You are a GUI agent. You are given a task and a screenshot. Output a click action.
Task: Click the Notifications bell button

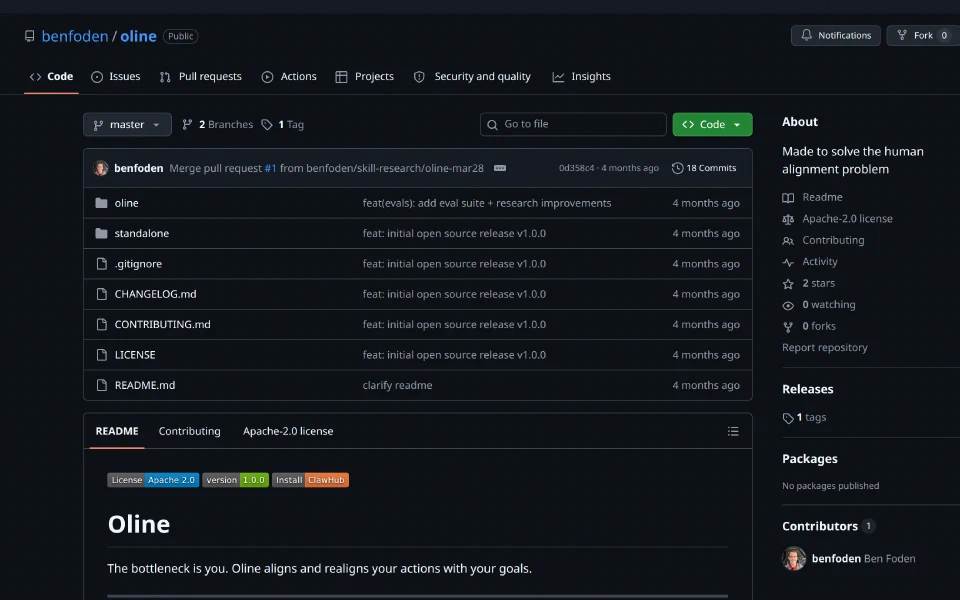[x=836, y=36]
